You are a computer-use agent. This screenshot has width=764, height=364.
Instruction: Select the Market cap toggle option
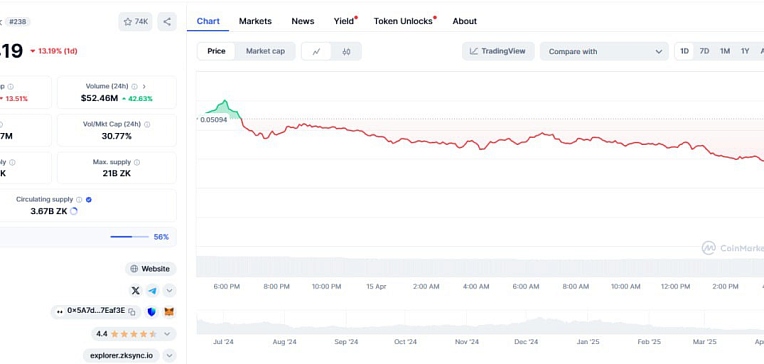pos(265,51)
